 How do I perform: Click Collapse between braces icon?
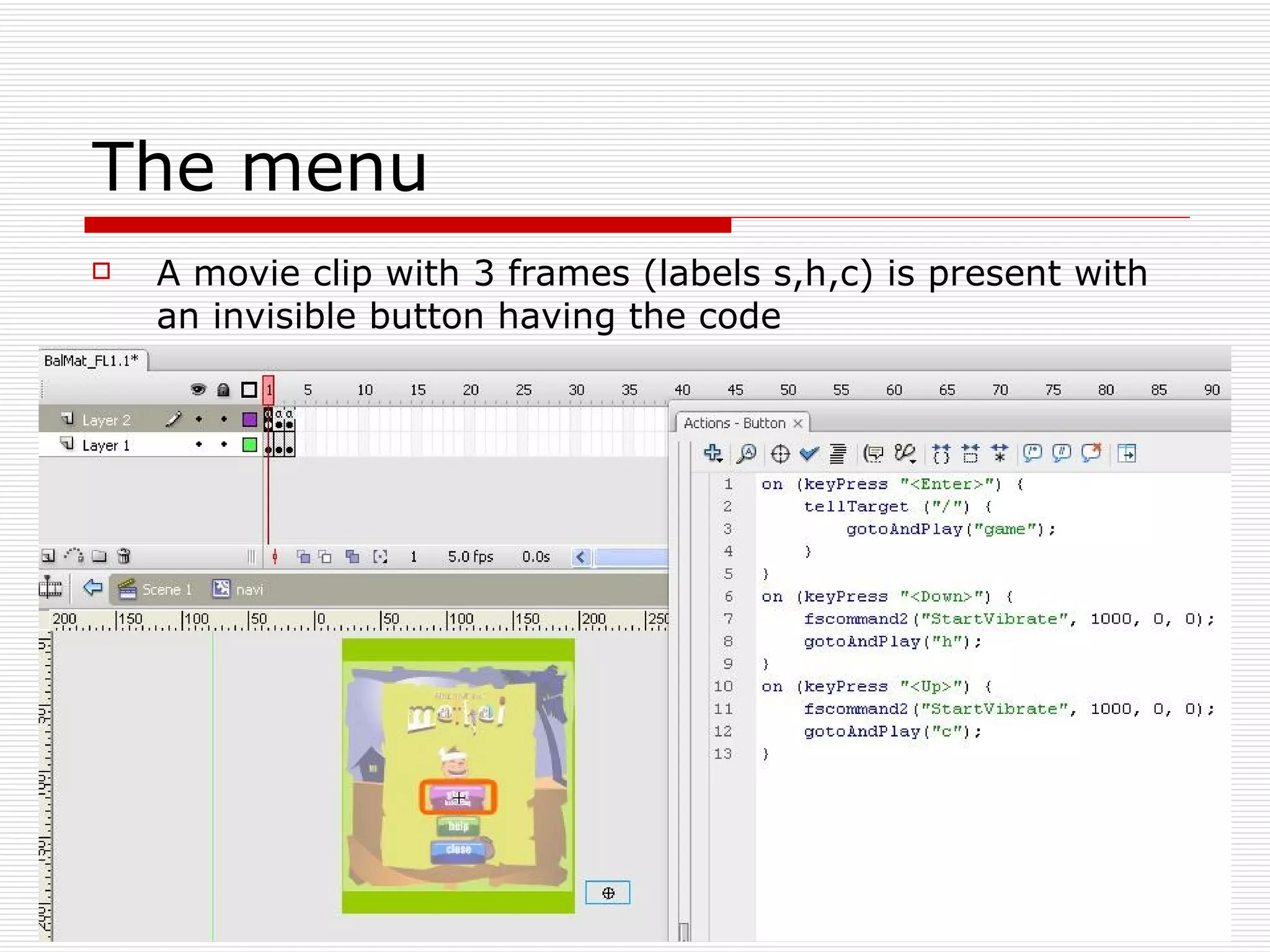(941, 454)
